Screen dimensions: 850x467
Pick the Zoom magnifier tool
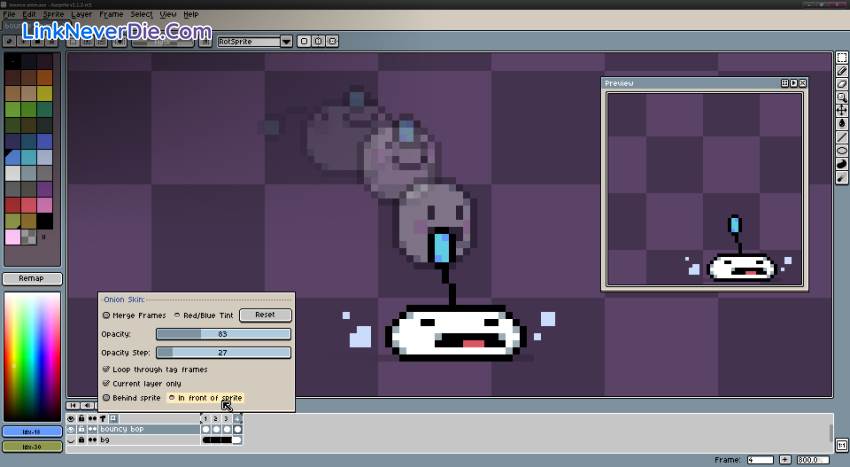point(842,97)
